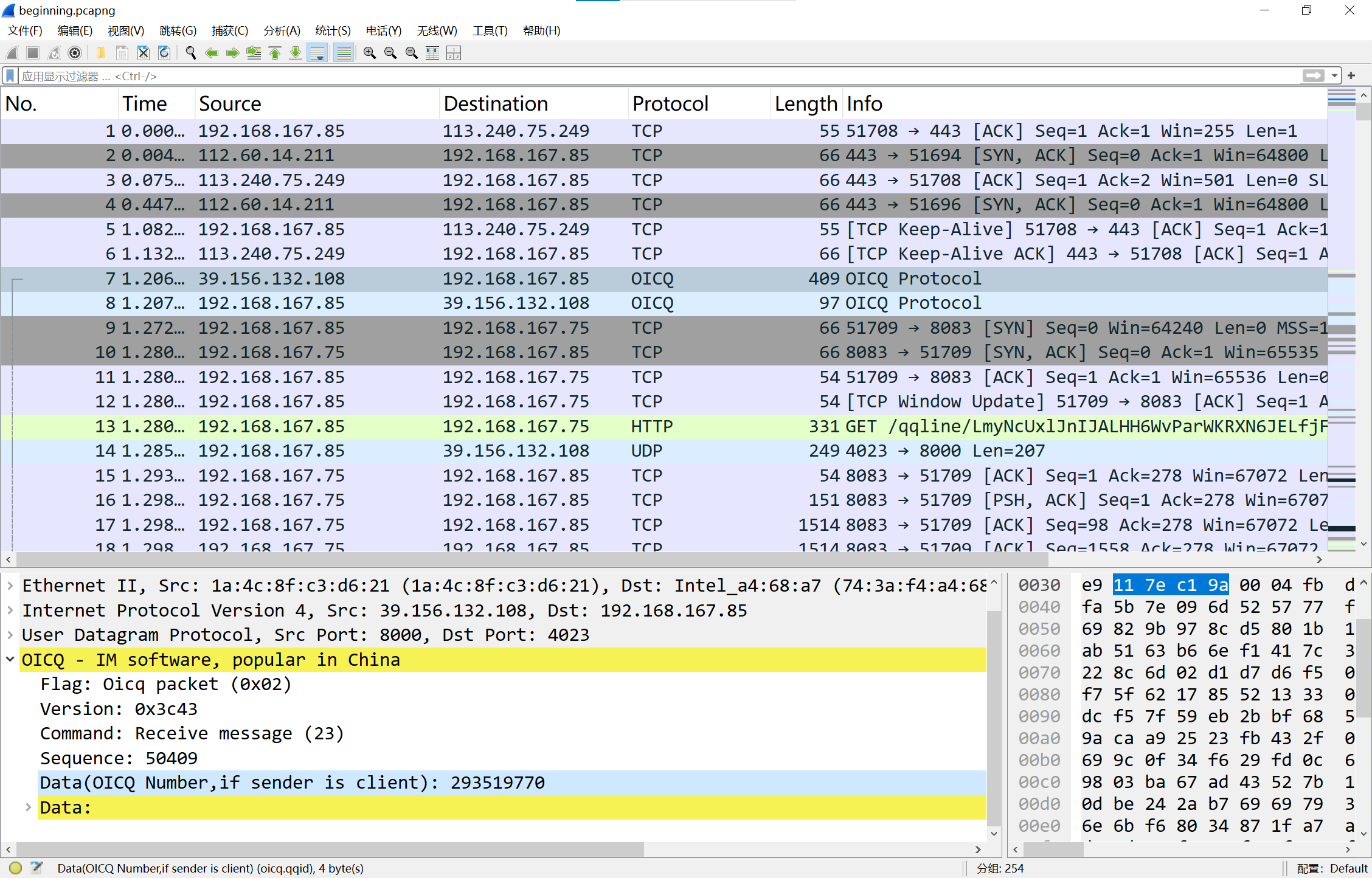Screen dimensions: 1372x878
Task: Sort by the Protocol column header
Action: click(x=699, y=104)
